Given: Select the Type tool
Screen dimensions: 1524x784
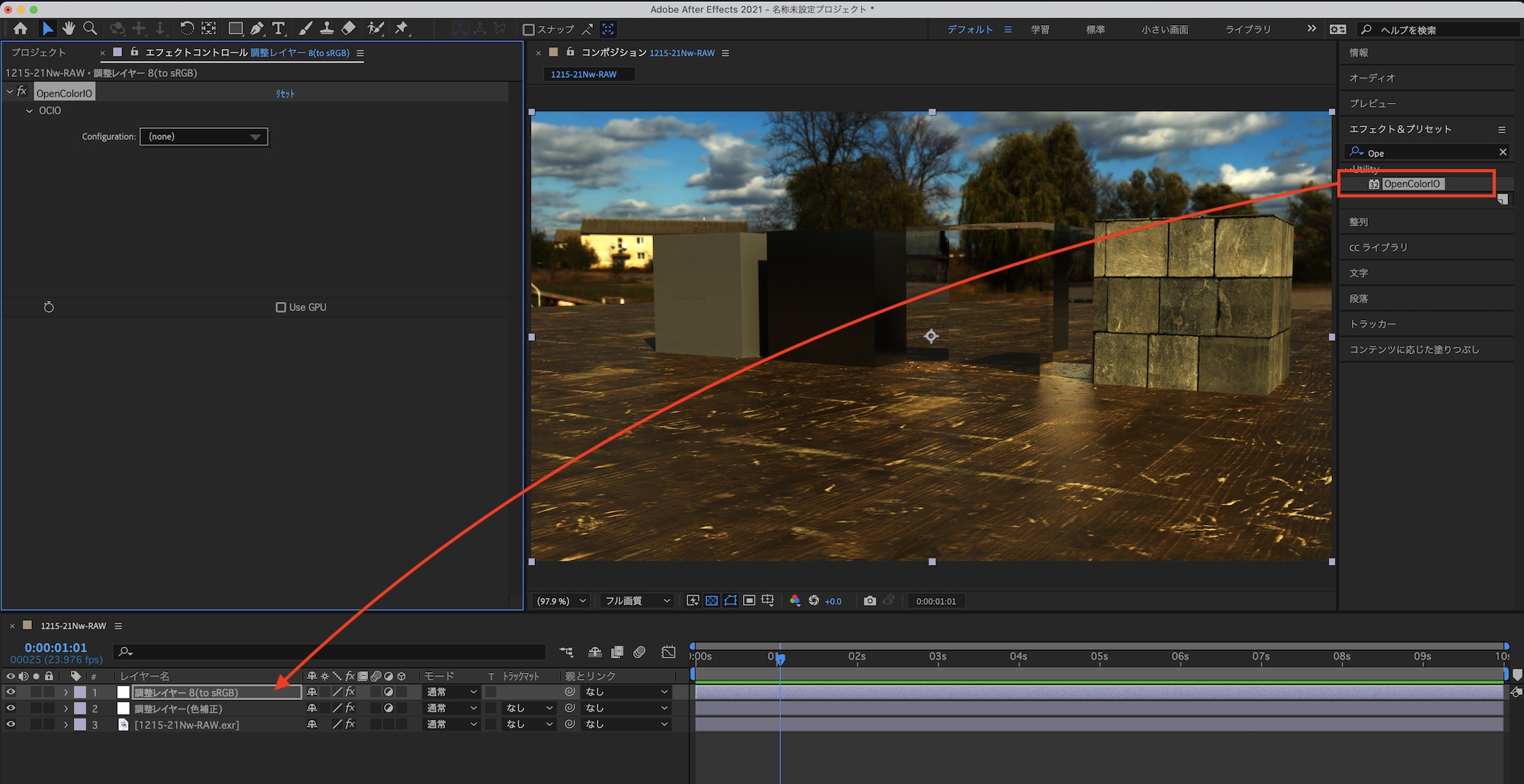Looking at the screenshot, I should tap(279, 29).
